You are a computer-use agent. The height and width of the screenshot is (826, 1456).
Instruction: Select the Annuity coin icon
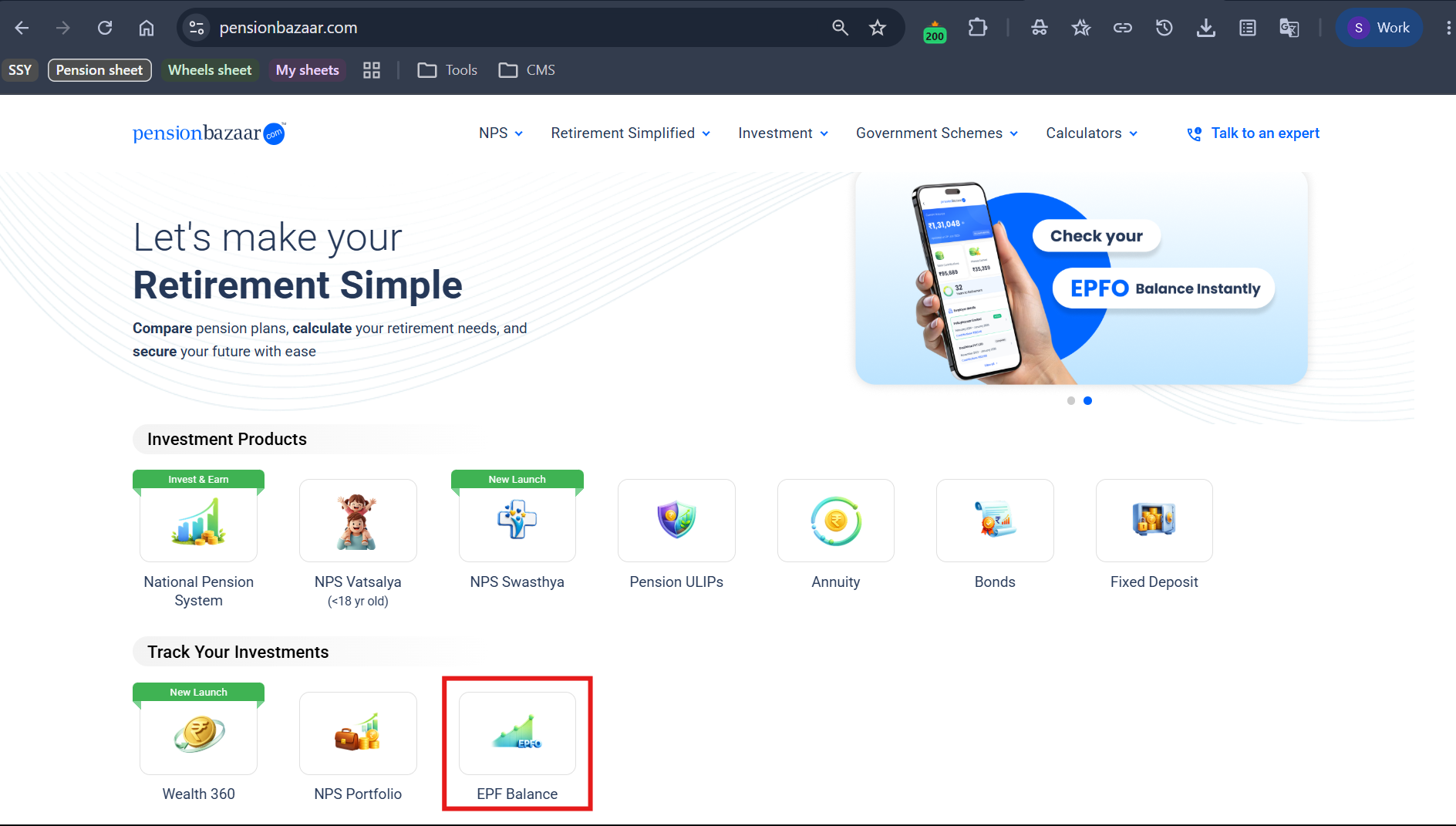tap(836, 521)
